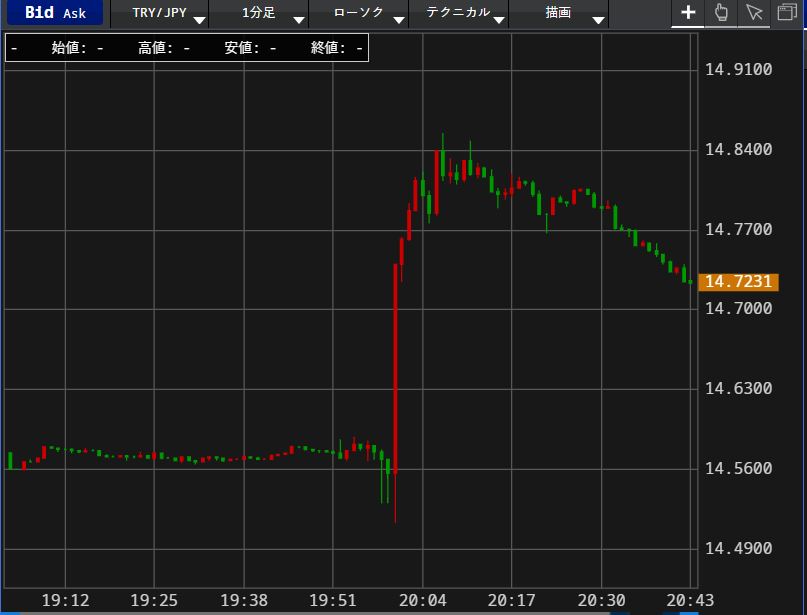Click the last candle near 20:43
The image size is (807, 615).
690,282
